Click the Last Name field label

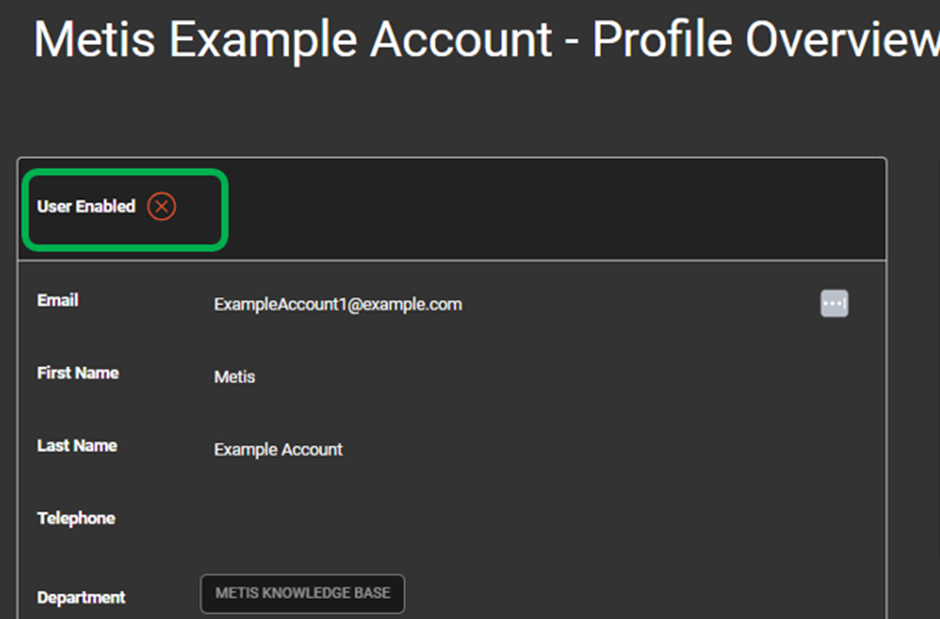click(77, 446)
